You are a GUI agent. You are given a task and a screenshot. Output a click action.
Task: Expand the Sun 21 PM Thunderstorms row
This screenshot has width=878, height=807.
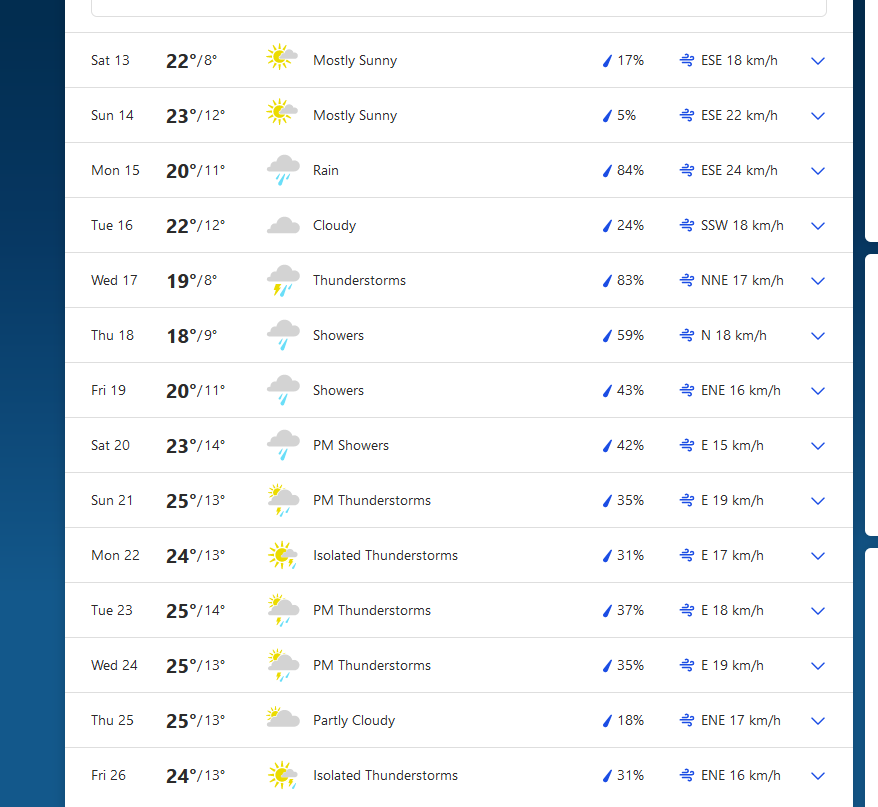click(x=818, y=501)
